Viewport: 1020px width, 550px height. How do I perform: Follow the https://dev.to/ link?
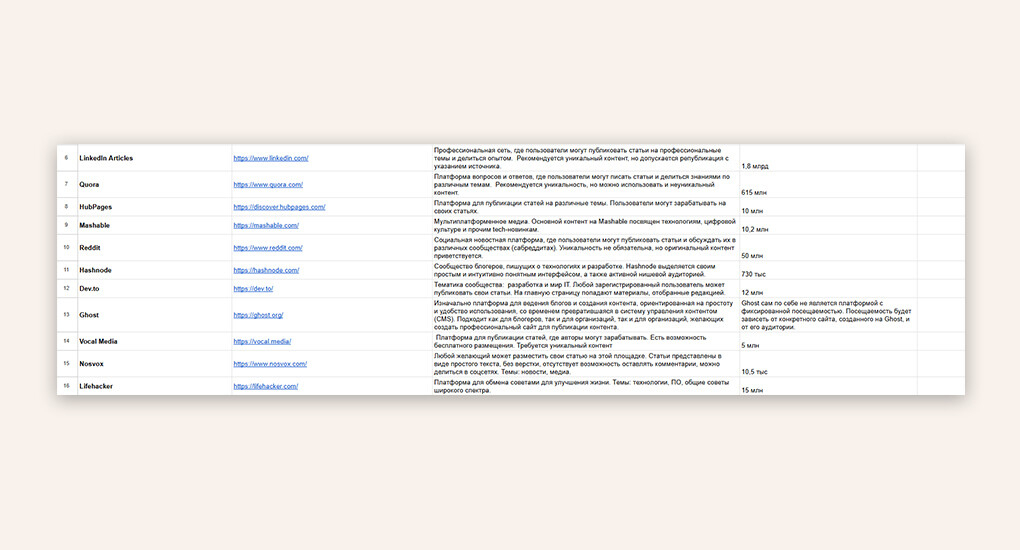coord(253,288)
